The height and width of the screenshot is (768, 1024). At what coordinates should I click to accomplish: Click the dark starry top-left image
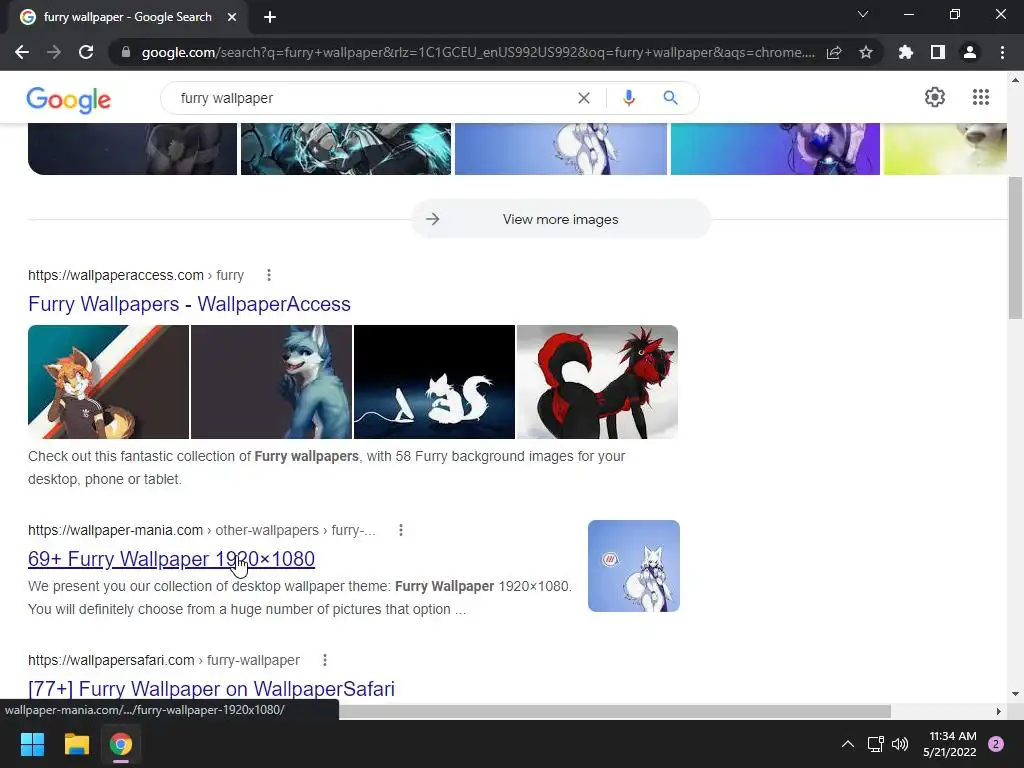133,149
